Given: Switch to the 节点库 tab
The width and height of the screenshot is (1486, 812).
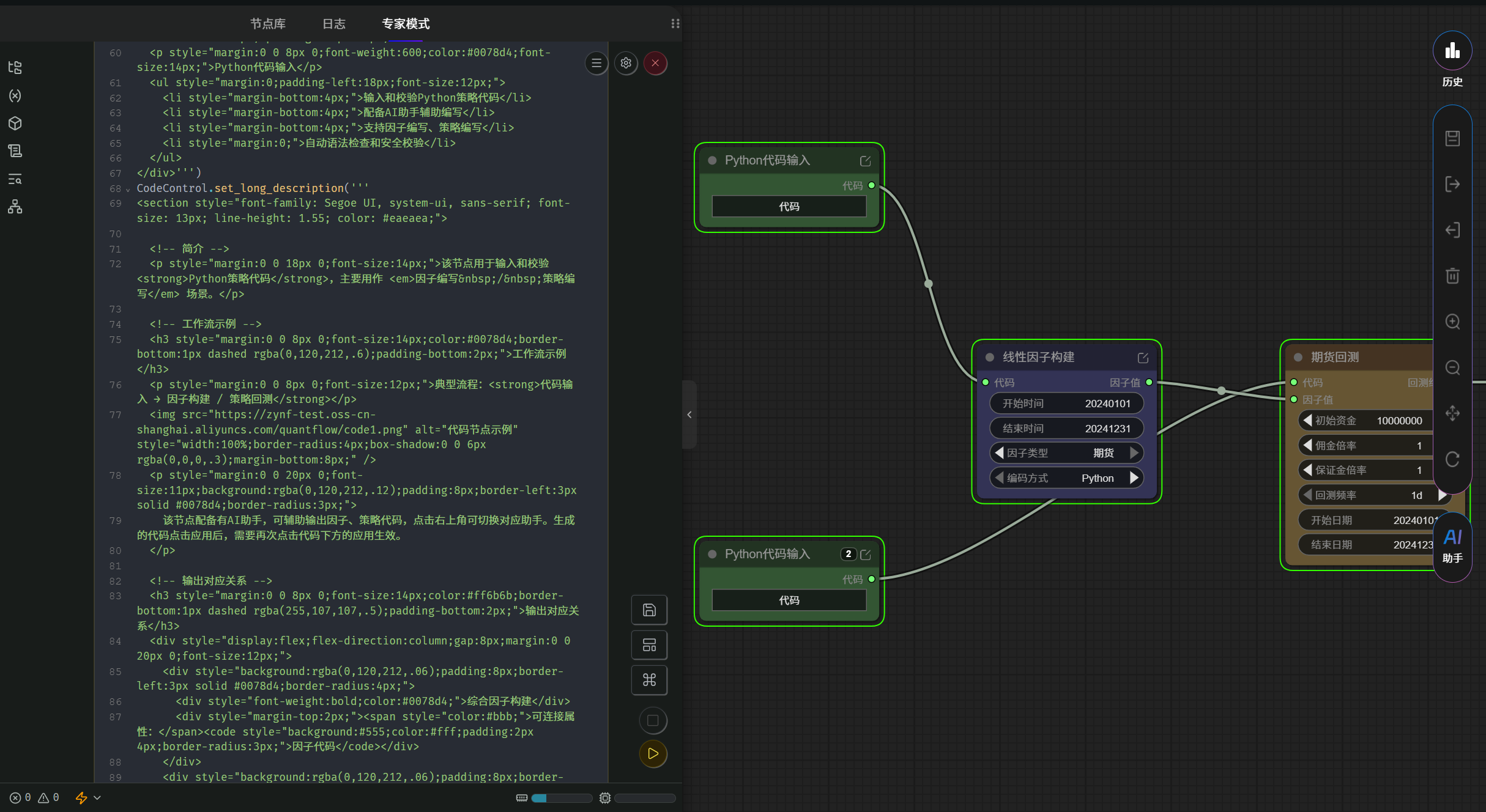Looking at the screenshot, I should (268, 24).
